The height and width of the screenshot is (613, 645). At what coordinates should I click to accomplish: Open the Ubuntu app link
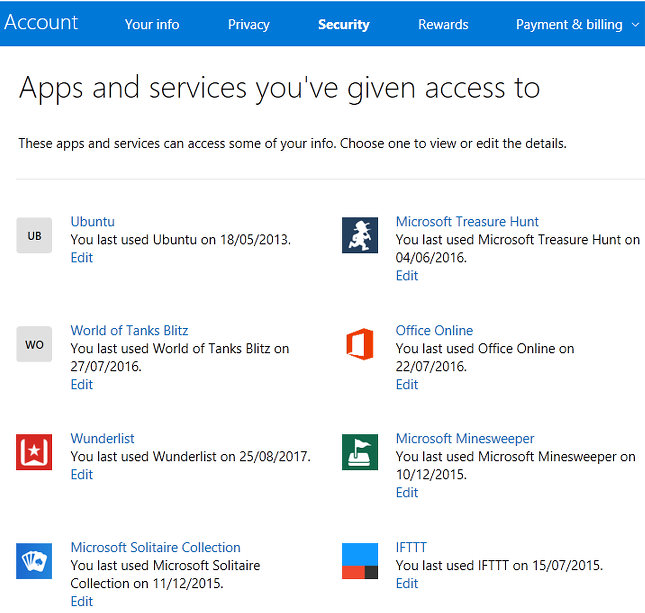click(x=93, y=221)
